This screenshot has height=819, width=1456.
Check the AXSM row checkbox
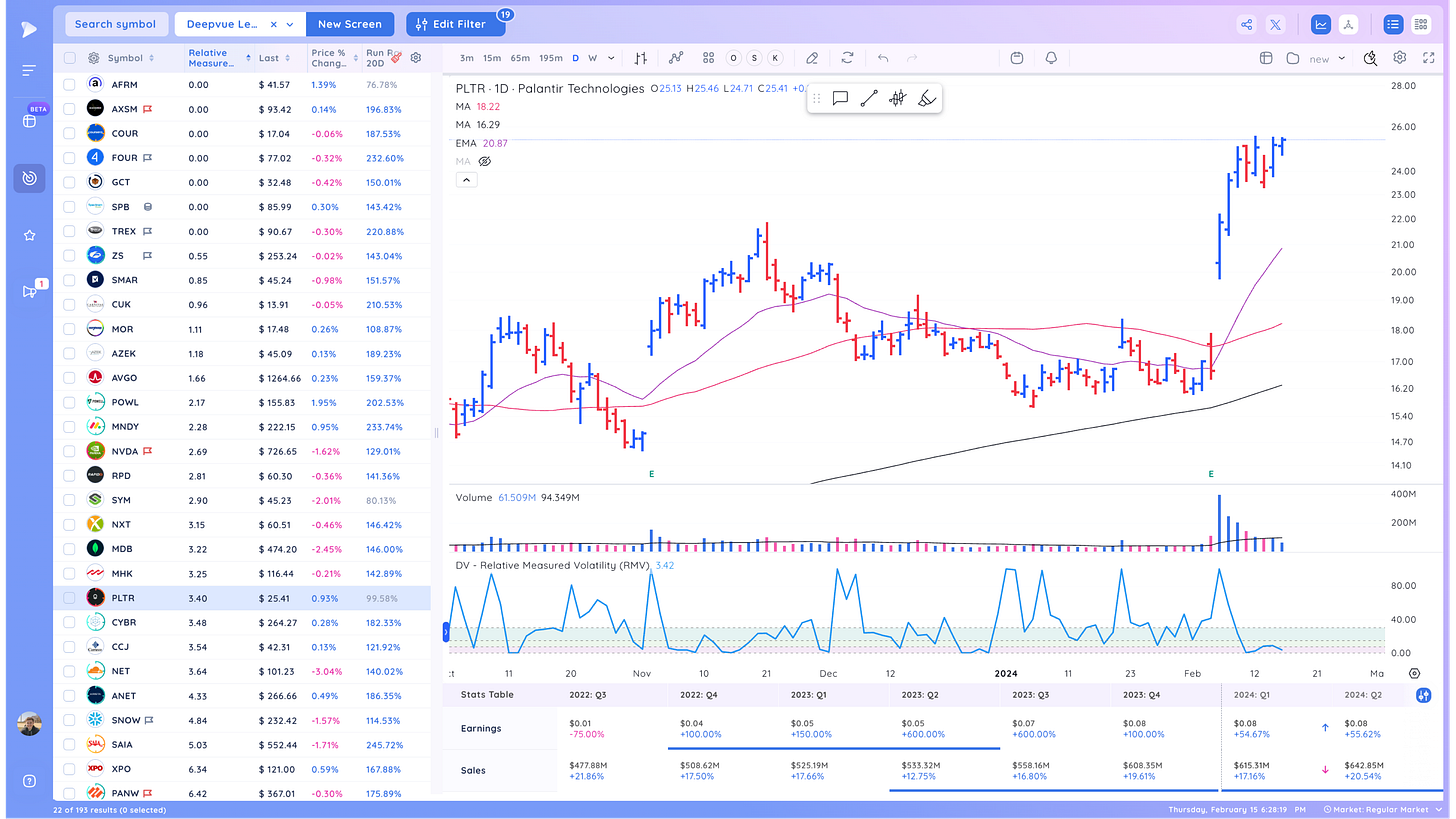[70, 109]
